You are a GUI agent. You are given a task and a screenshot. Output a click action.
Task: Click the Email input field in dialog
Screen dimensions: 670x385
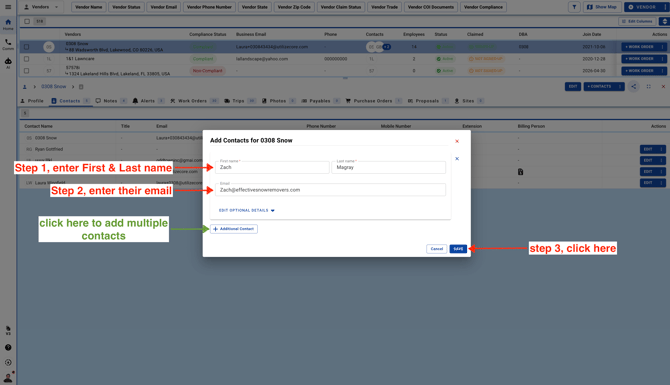(330, 190)
